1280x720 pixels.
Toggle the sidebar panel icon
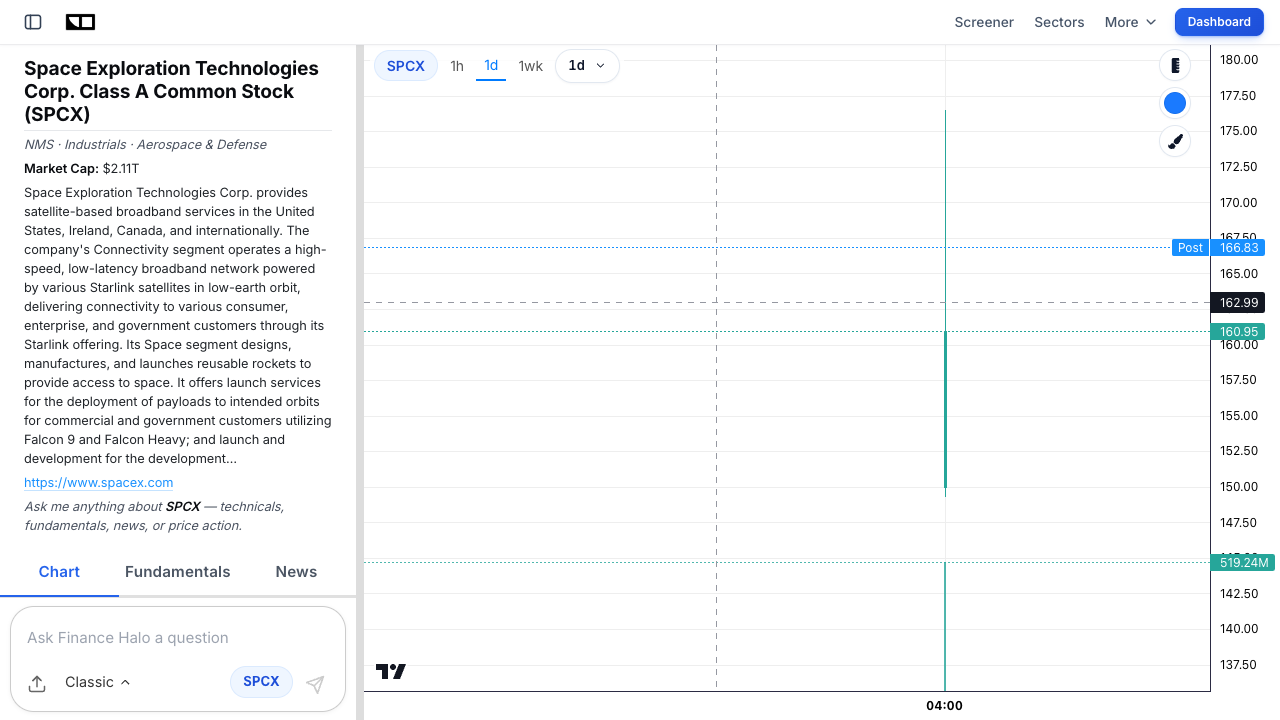[33, 22]
